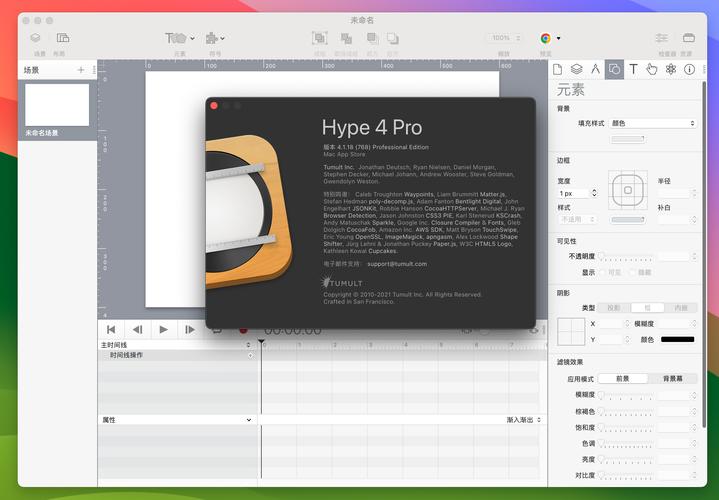Click the Bring to Front toolbar icon
The image size is (719, 500).
pos(372,38)
